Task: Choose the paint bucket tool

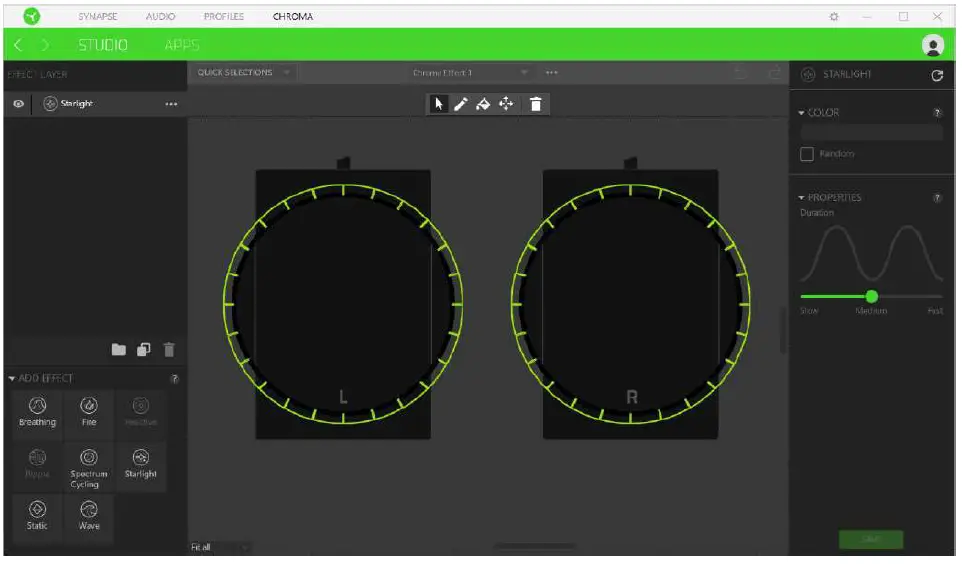Action: point(483,104)
